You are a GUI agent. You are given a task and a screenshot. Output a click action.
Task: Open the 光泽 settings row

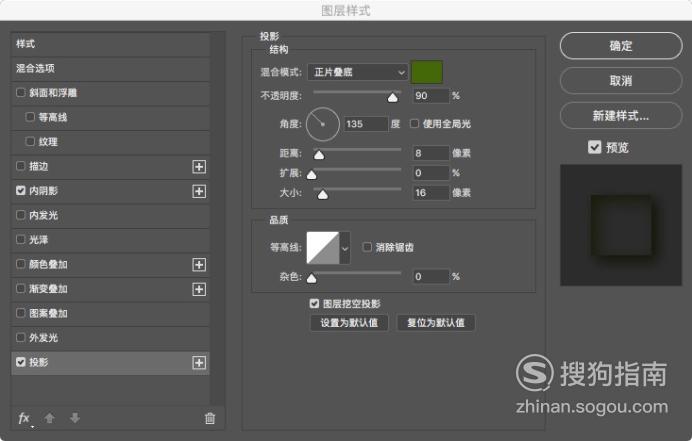click(x=110, y=240)
